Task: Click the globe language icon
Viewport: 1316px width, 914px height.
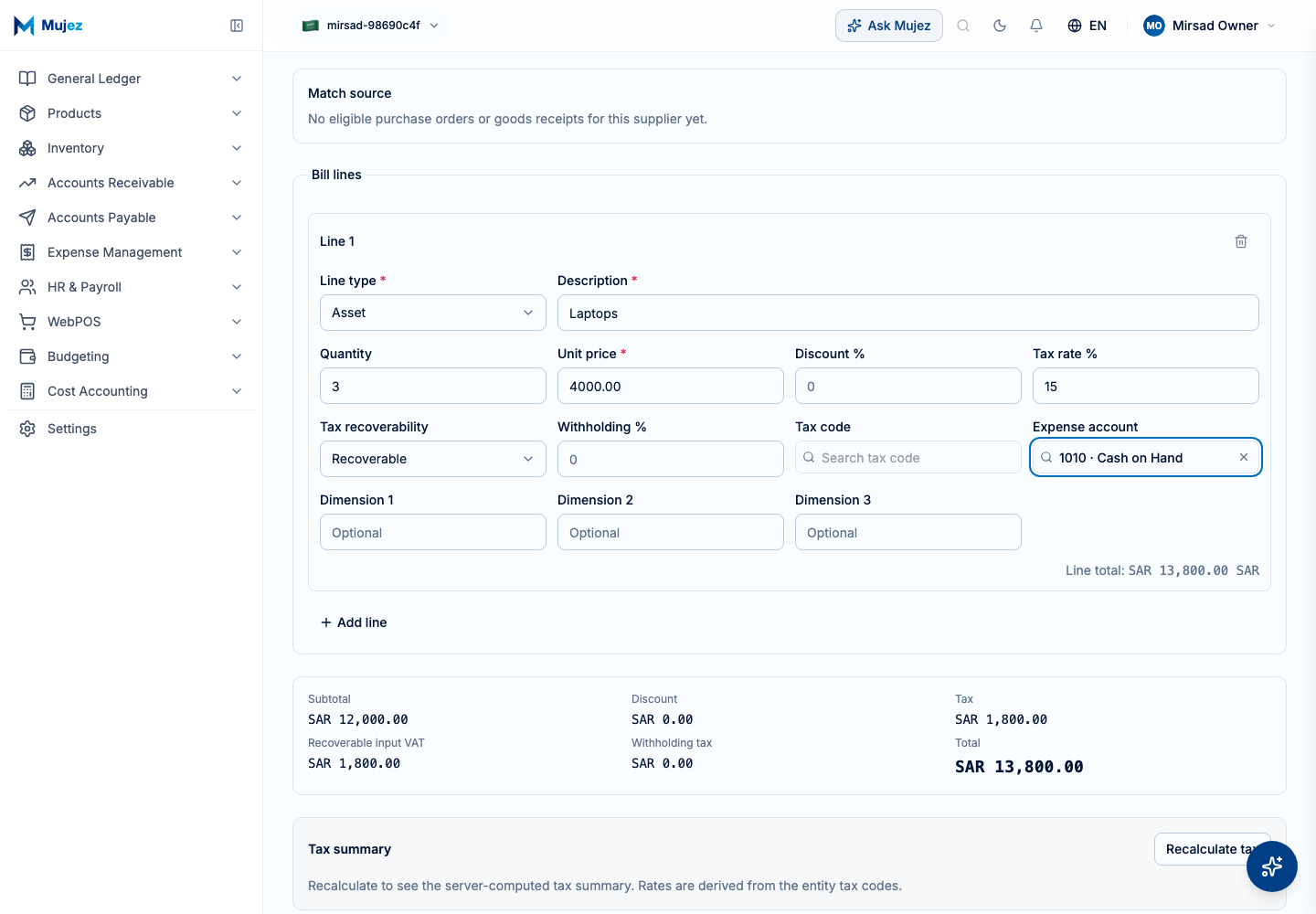Action: [x=1075, y=26]
